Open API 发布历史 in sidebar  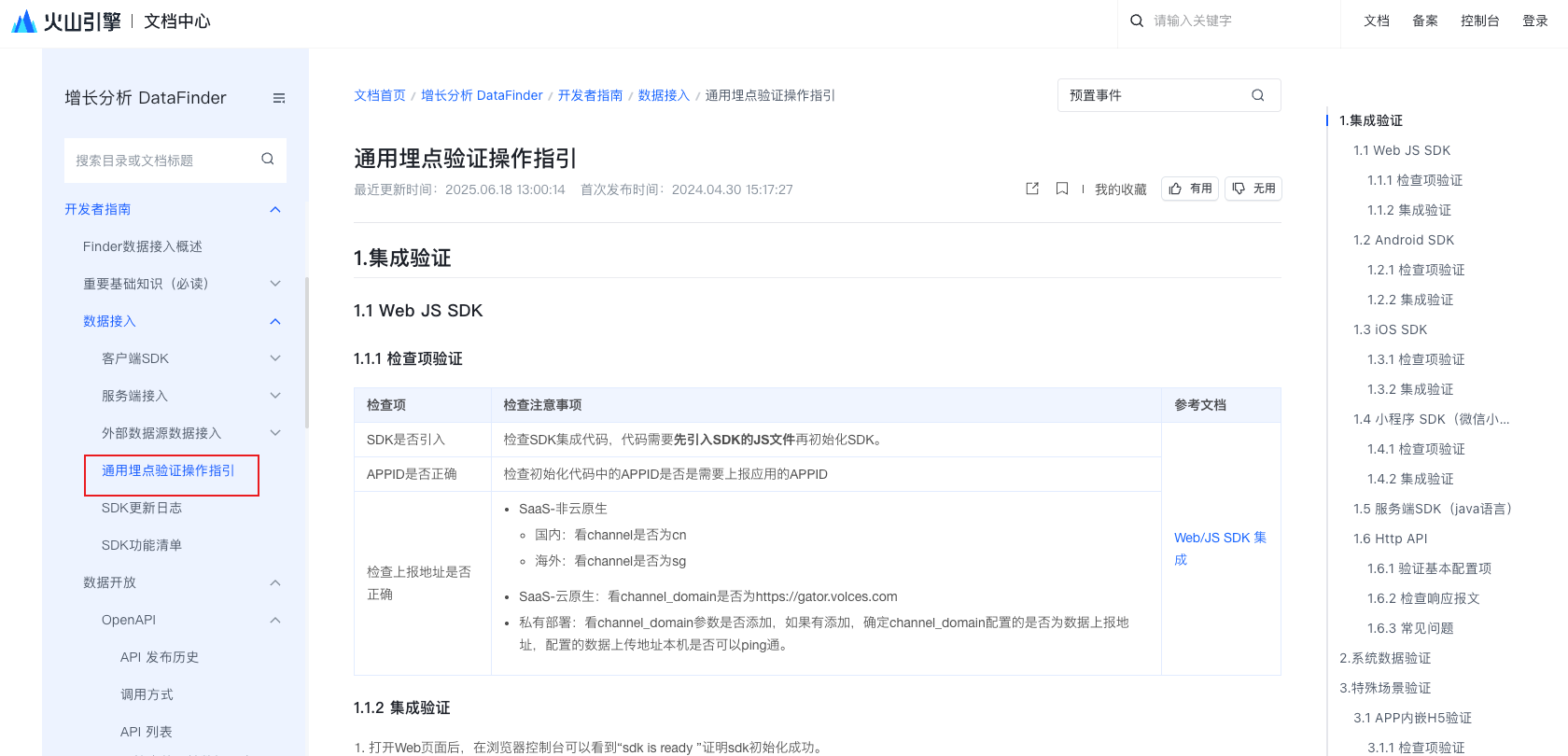point(160,657)
